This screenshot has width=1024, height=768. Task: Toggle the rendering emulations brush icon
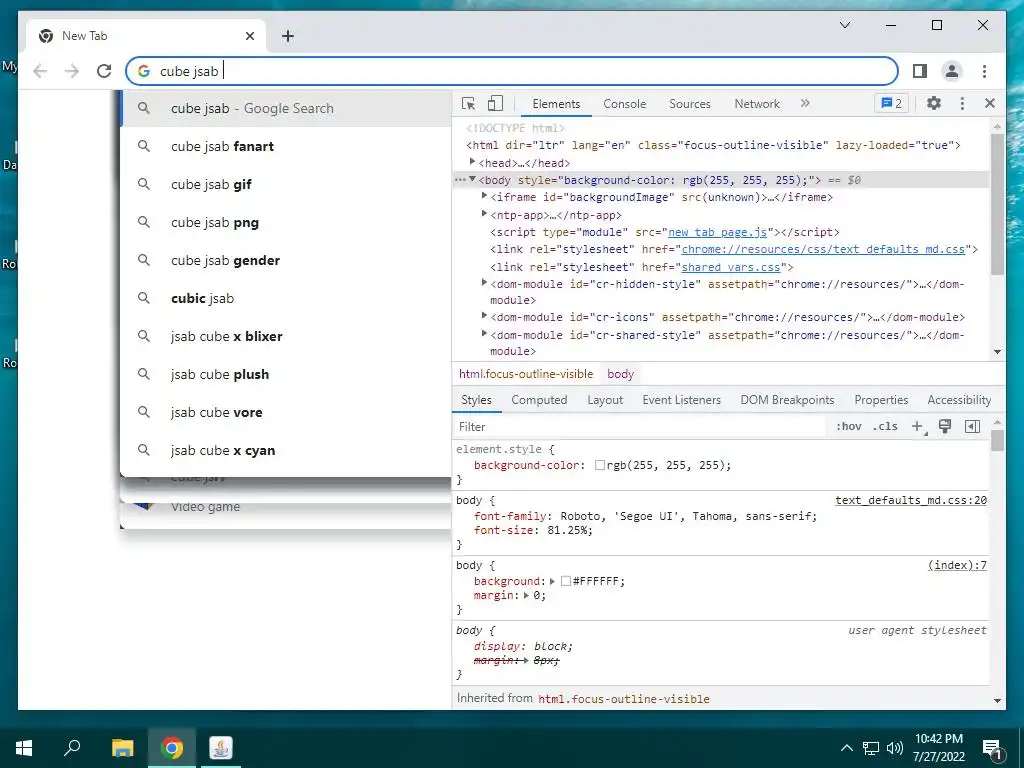tap(945, 426)
